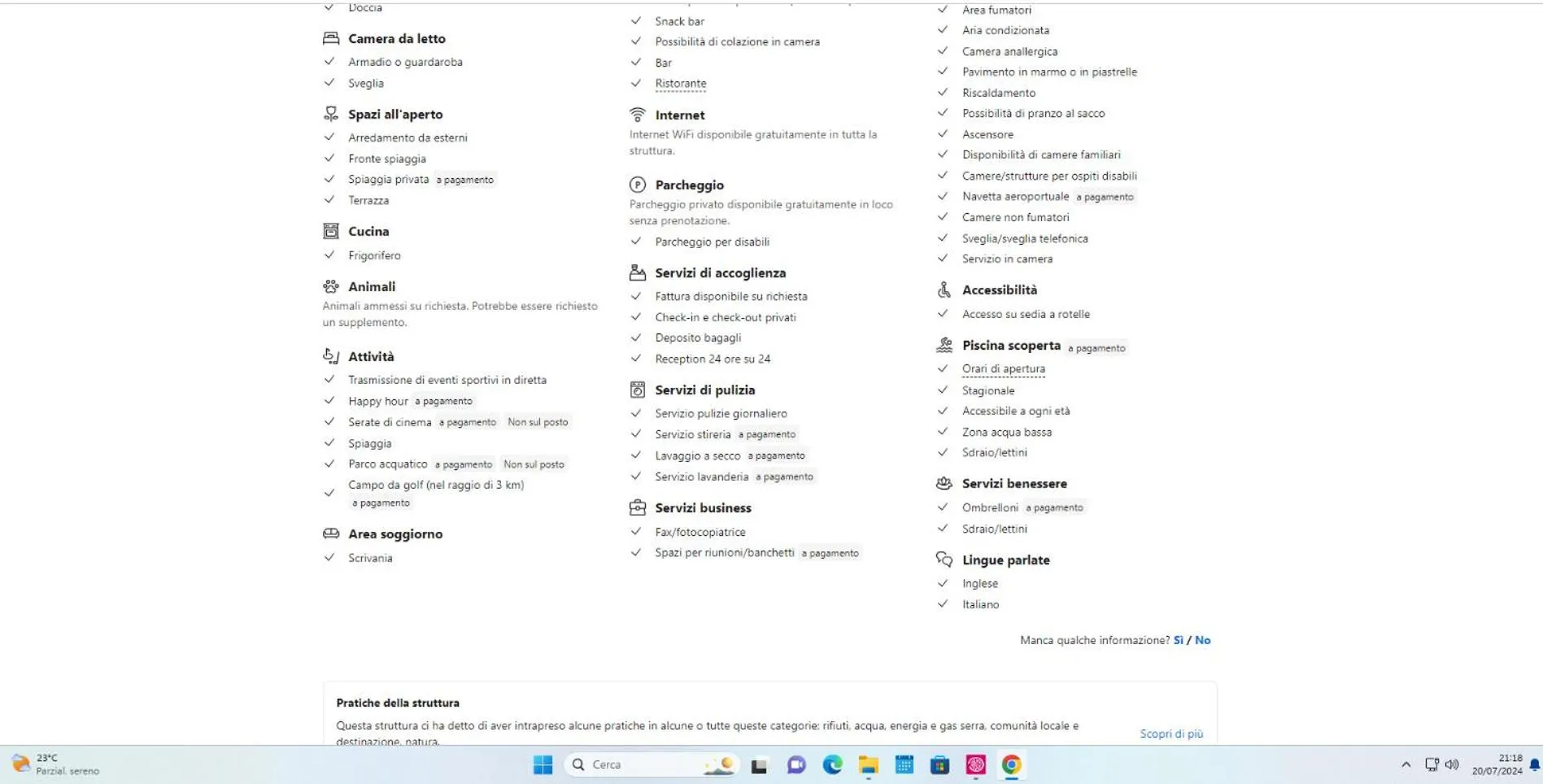Viewport: 1543px width, 784px height.
Task: Open File Explorer from the taskbar
Action: pos(868,764)
